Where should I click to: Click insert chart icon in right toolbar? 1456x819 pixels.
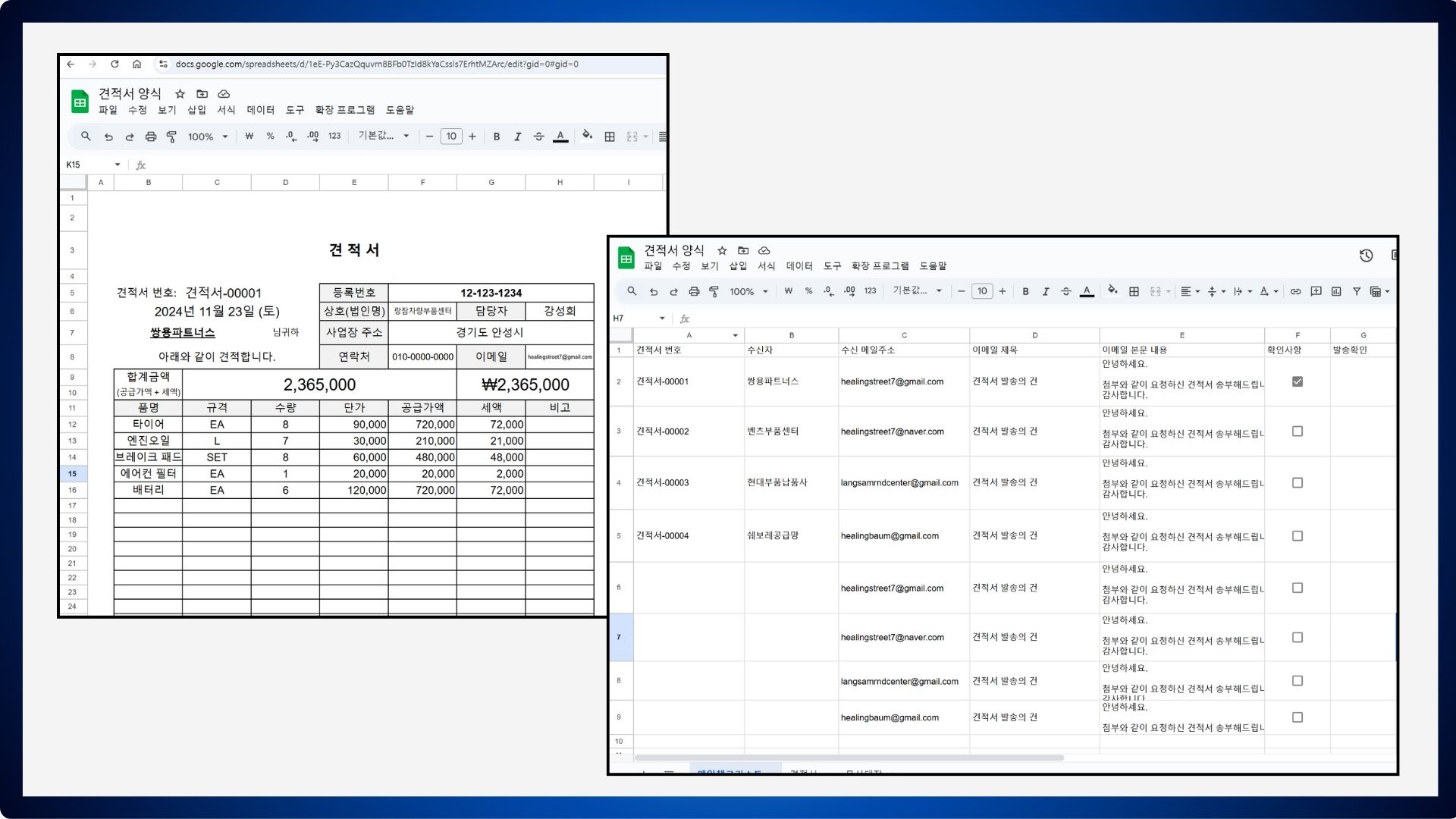(x=1336, y=291)
